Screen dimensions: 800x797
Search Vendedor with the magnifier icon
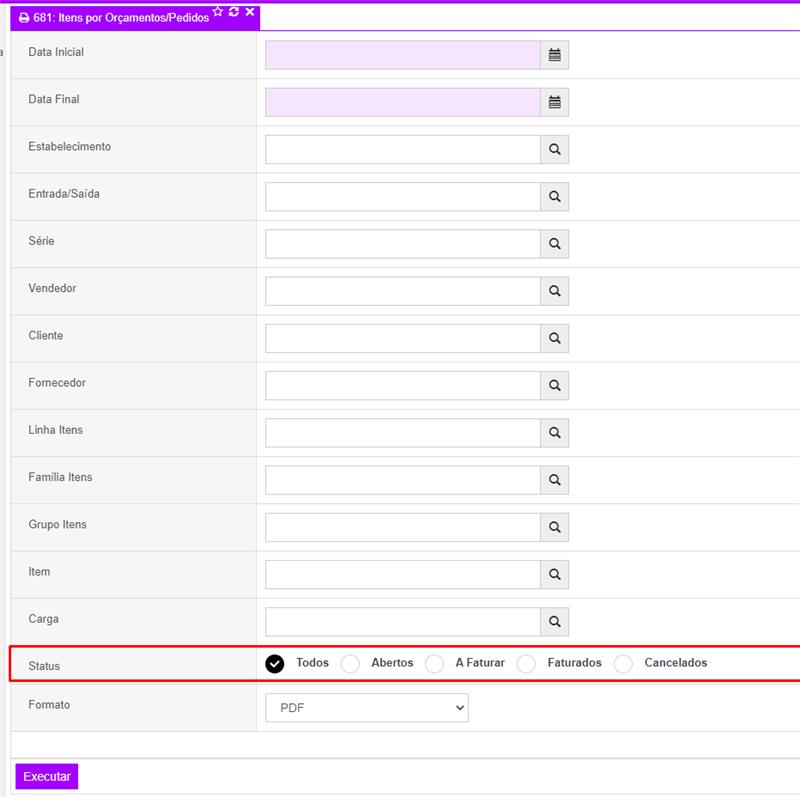[x=555, y=291]
